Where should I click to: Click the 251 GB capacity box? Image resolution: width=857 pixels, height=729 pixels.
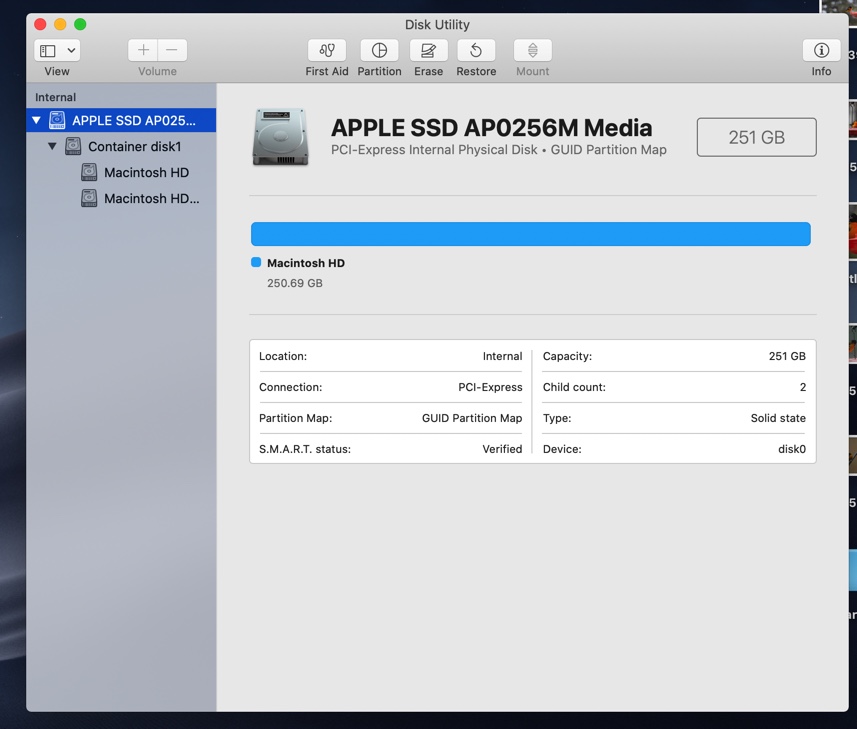pyautogui.click(x=756, y=138)
